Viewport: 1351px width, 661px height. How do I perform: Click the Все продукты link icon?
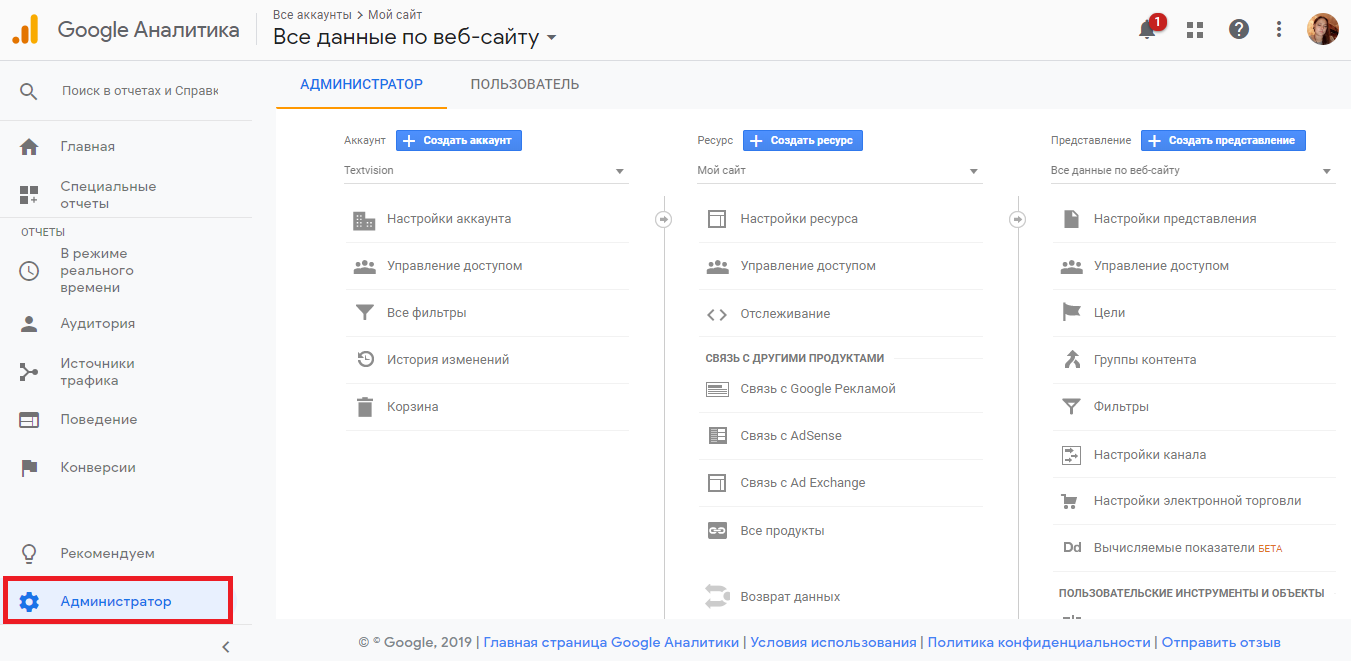pyautogui.click(x=717, y=531)
